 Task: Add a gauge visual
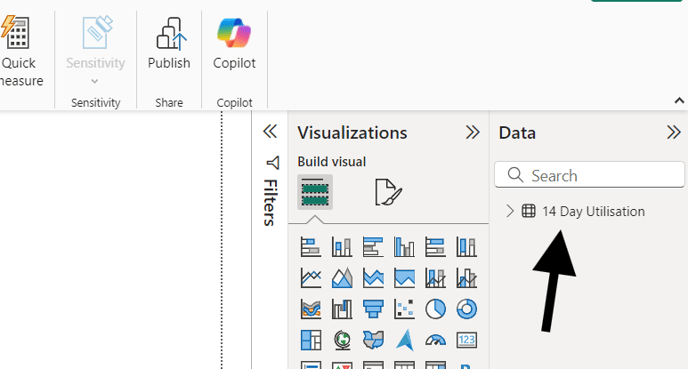tap(435, 340)
